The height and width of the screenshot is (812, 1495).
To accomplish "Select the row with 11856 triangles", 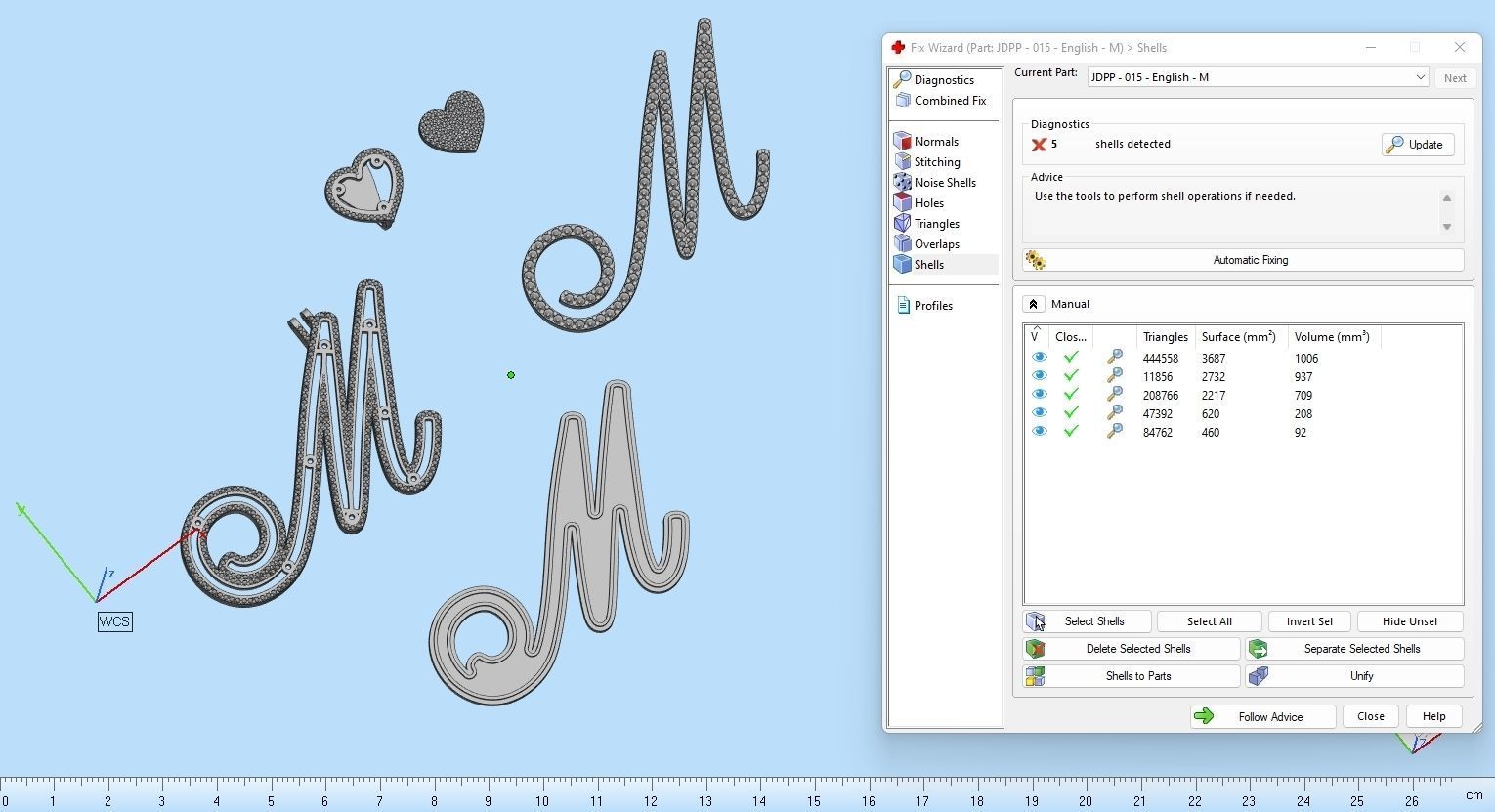I will (x=1243, y=376).
